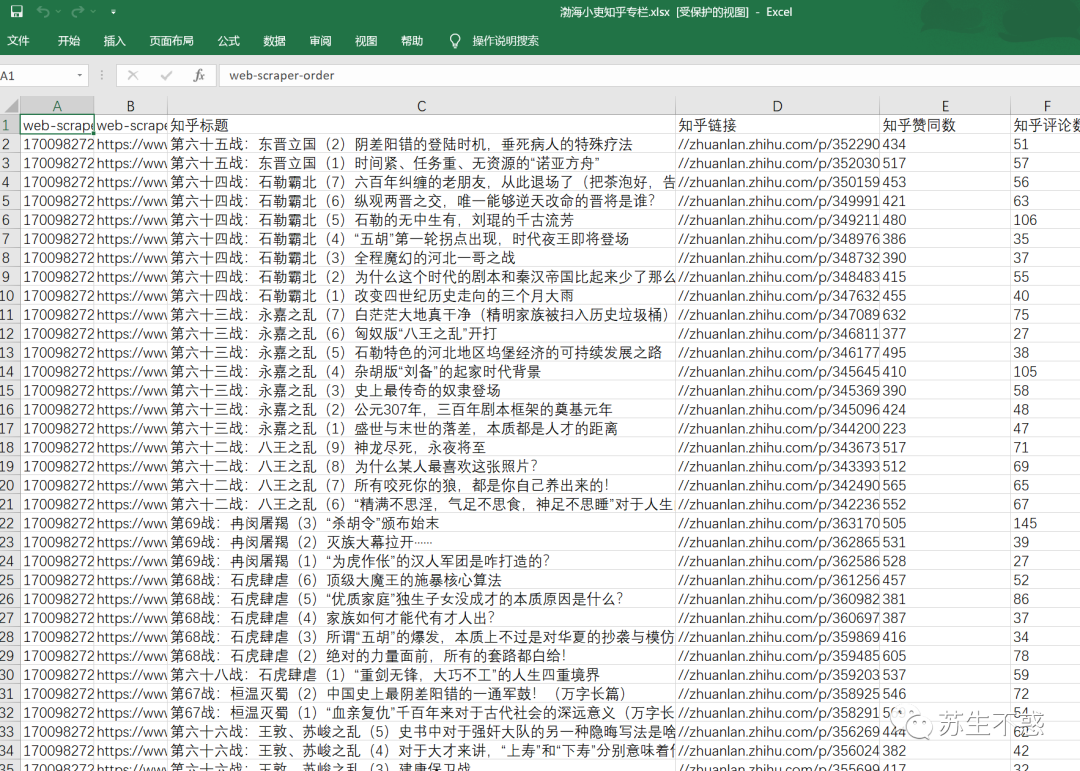The image size is (1080, 771).
Task: Click cell A1 web-scraper-order
Action: pos(57,125)
